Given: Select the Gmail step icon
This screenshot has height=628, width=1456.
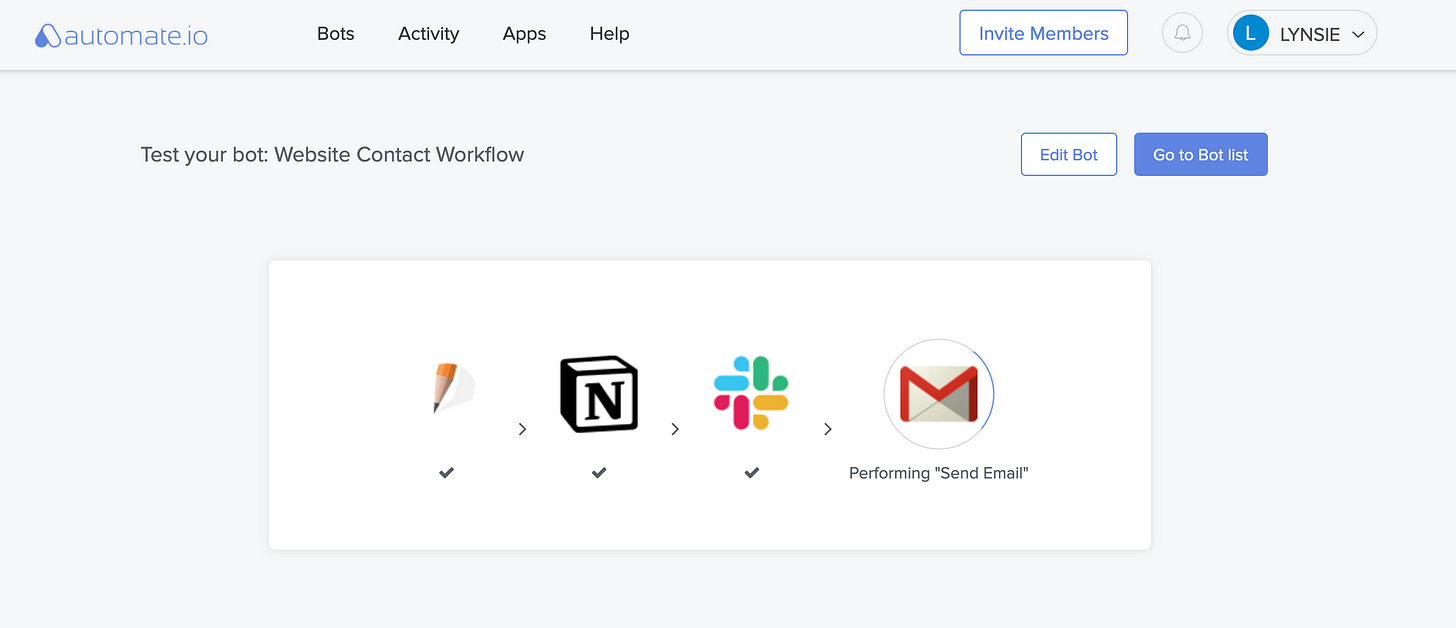Looking at the screenshot, I should tap(938, 393).
